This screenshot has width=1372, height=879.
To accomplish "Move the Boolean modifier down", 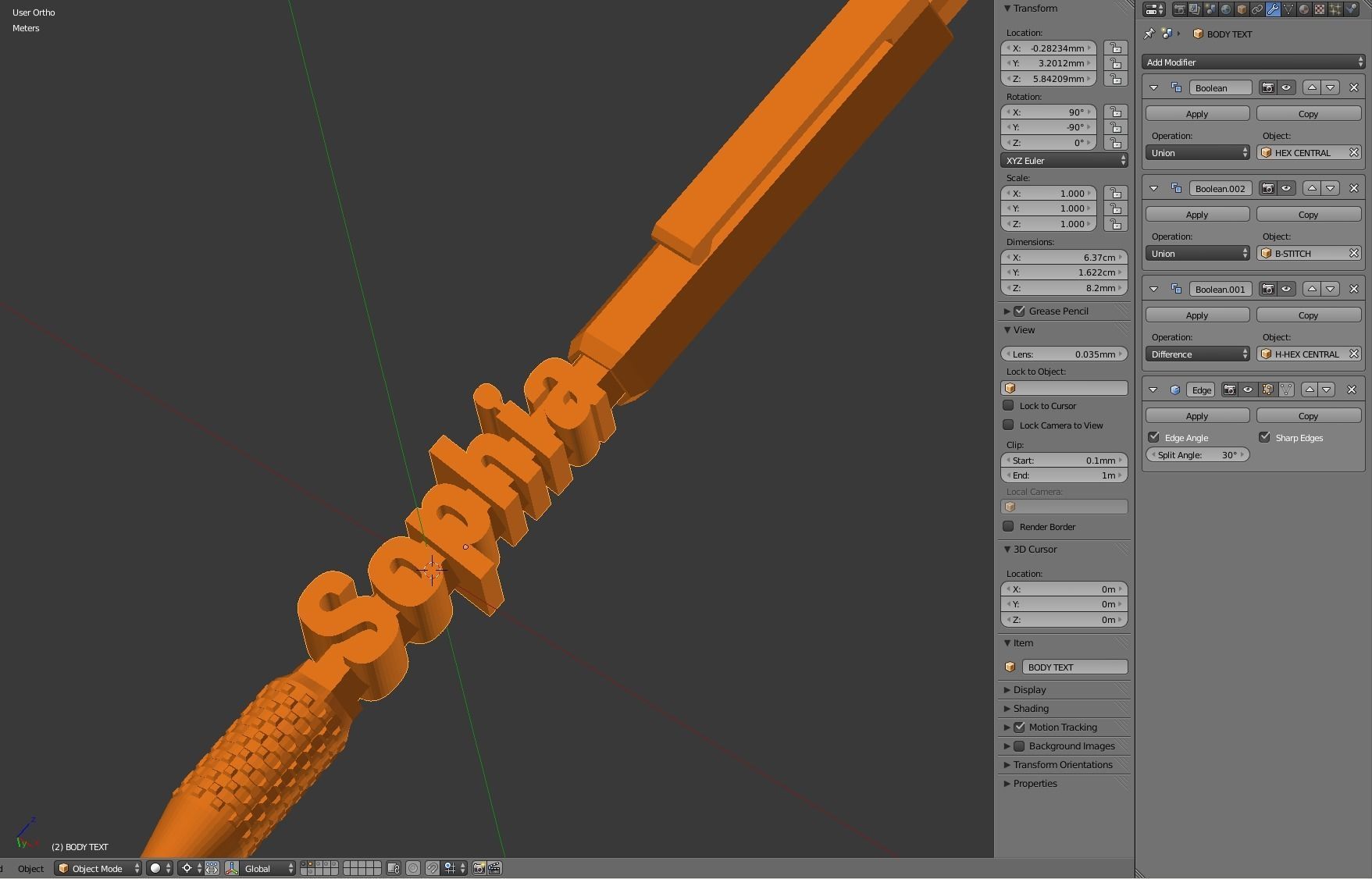I will point(1331,87).
